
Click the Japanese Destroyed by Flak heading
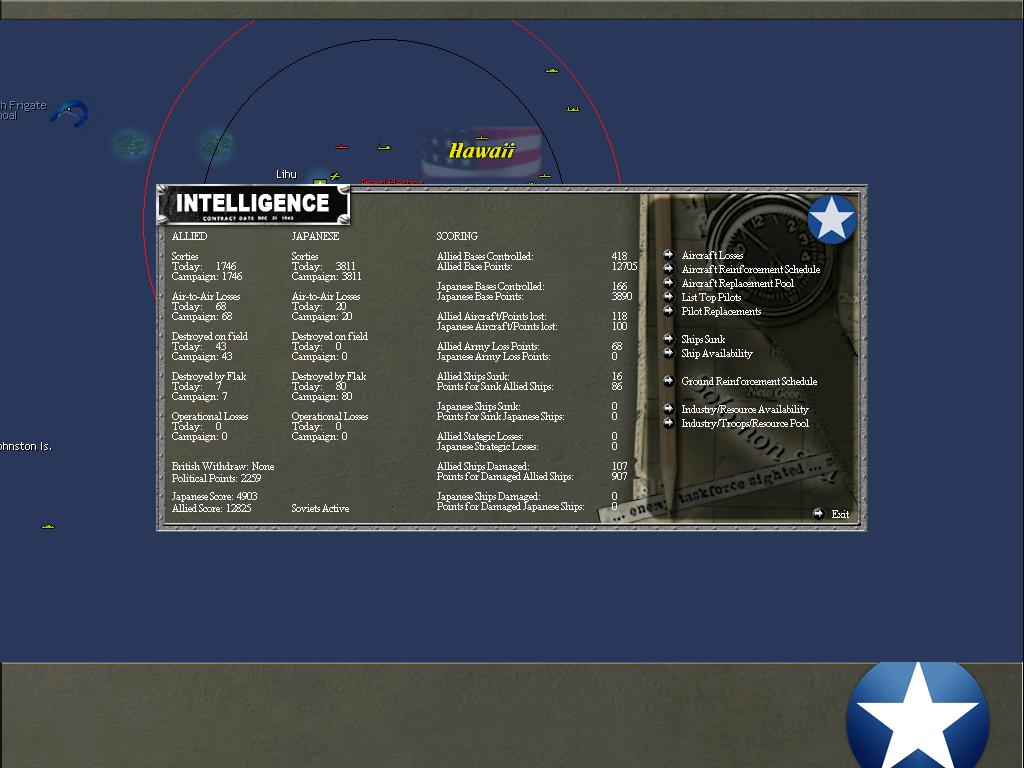328,376
